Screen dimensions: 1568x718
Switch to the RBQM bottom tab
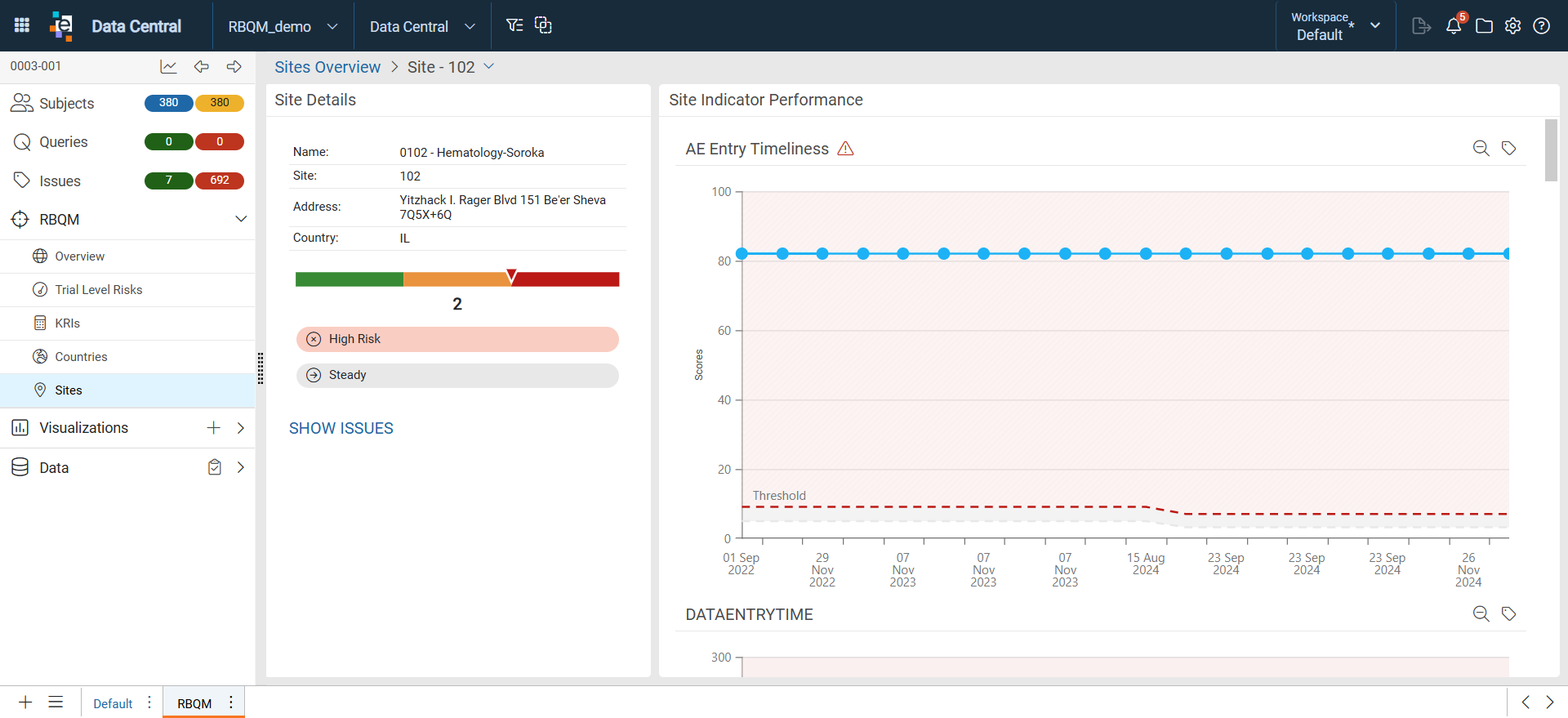point(194,703)
